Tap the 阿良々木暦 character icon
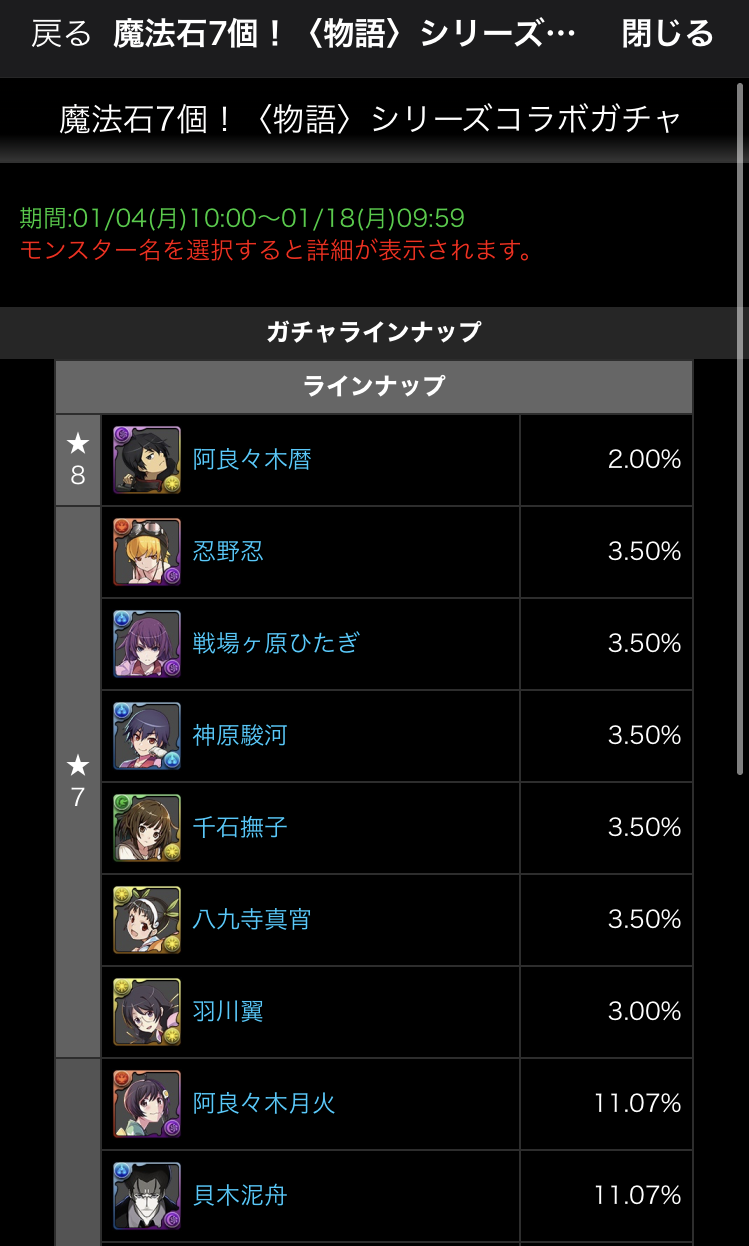This screenshot has width=749, height=1246. [x=147, y=460]
